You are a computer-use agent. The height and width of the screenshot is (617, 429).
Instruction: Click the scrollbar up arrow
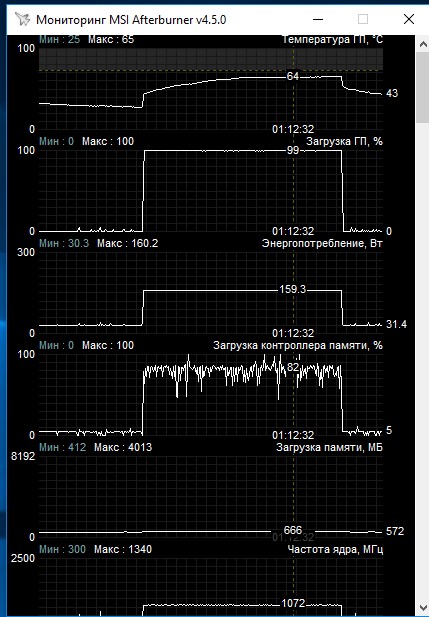coord(423,44)
